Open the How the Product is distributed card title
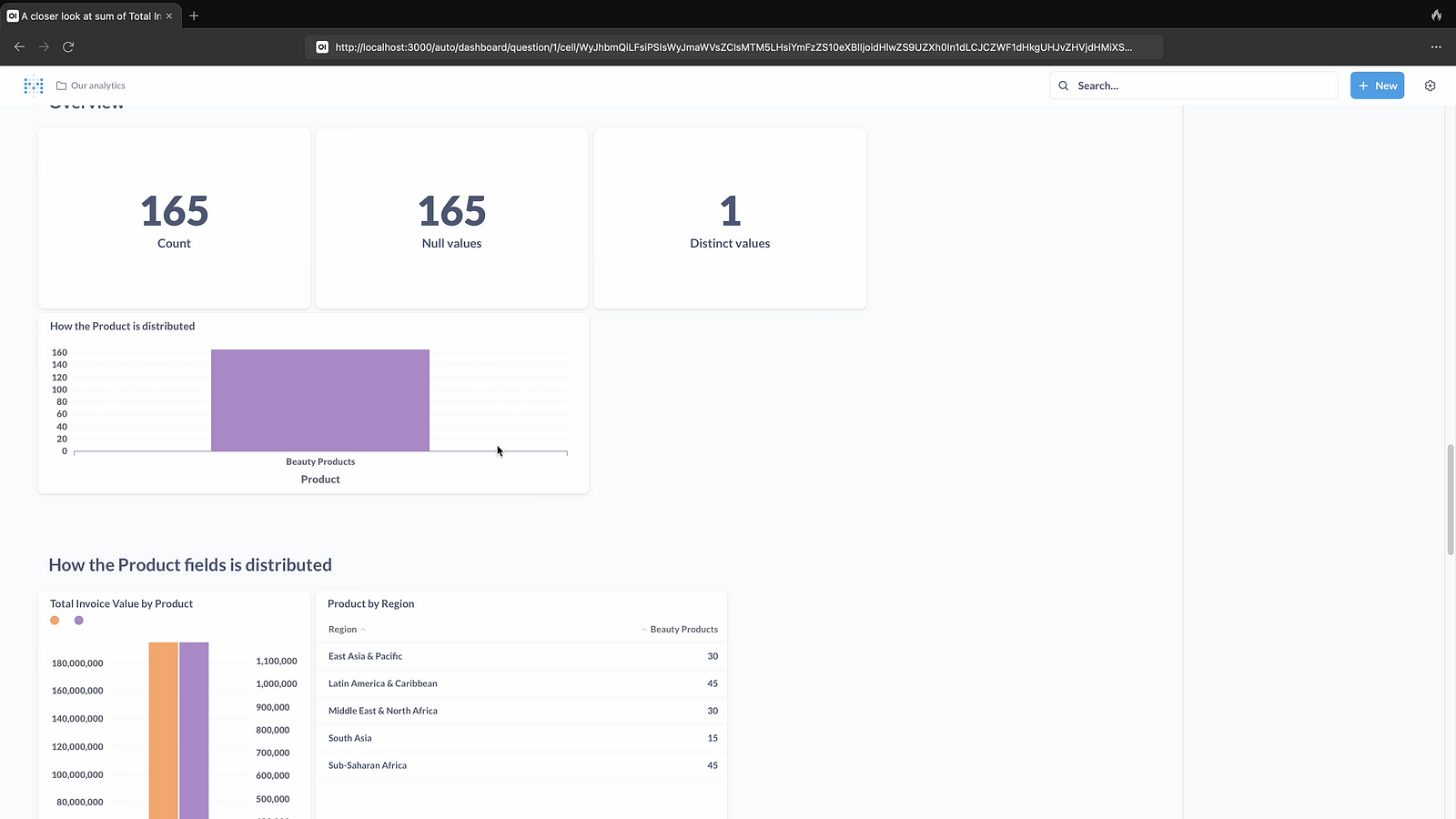The image size is (1456, 819). click(x=122, y=326)
